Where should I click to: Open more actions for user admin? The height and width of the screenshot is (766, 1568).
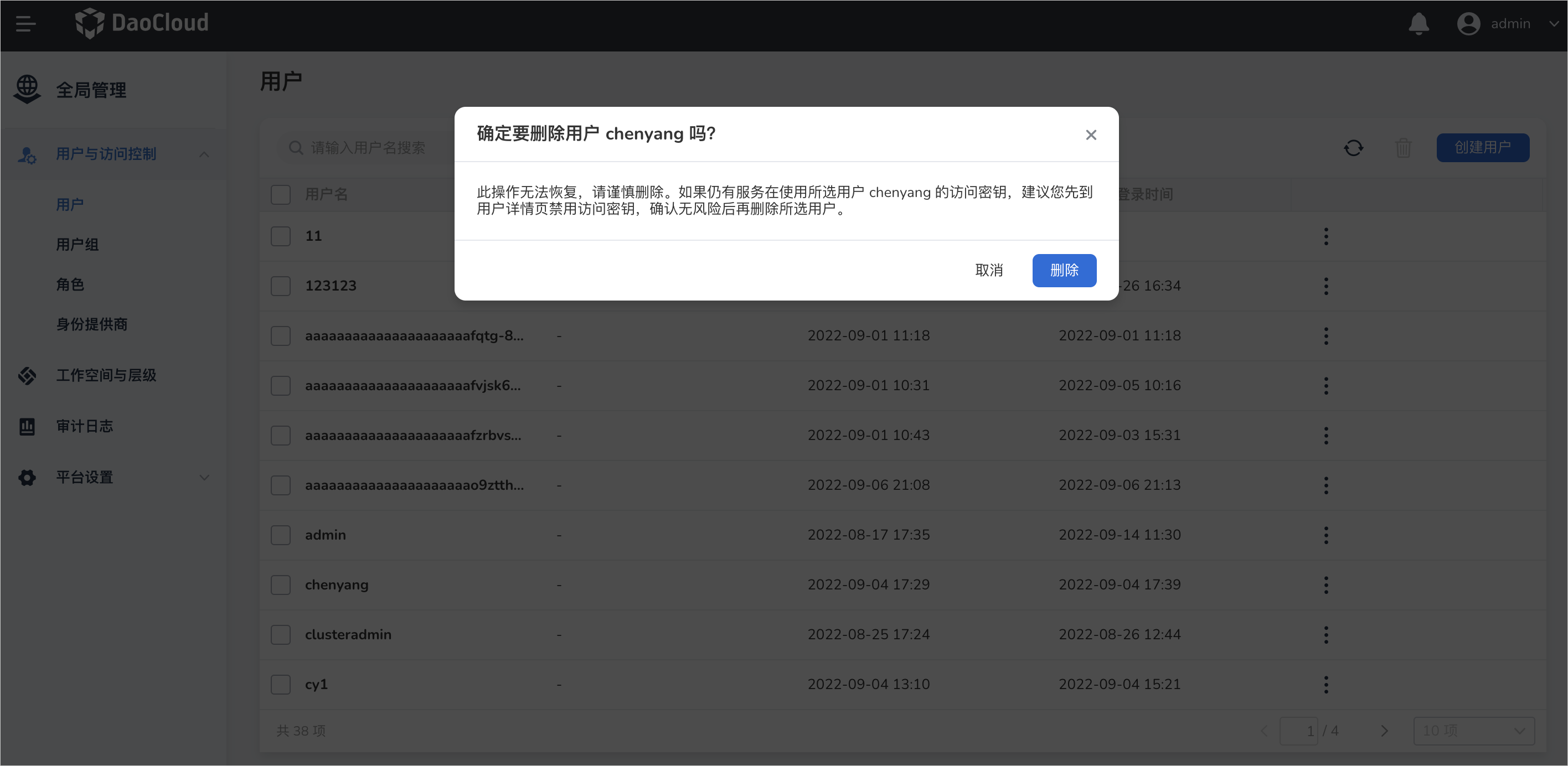(1325, 535)
